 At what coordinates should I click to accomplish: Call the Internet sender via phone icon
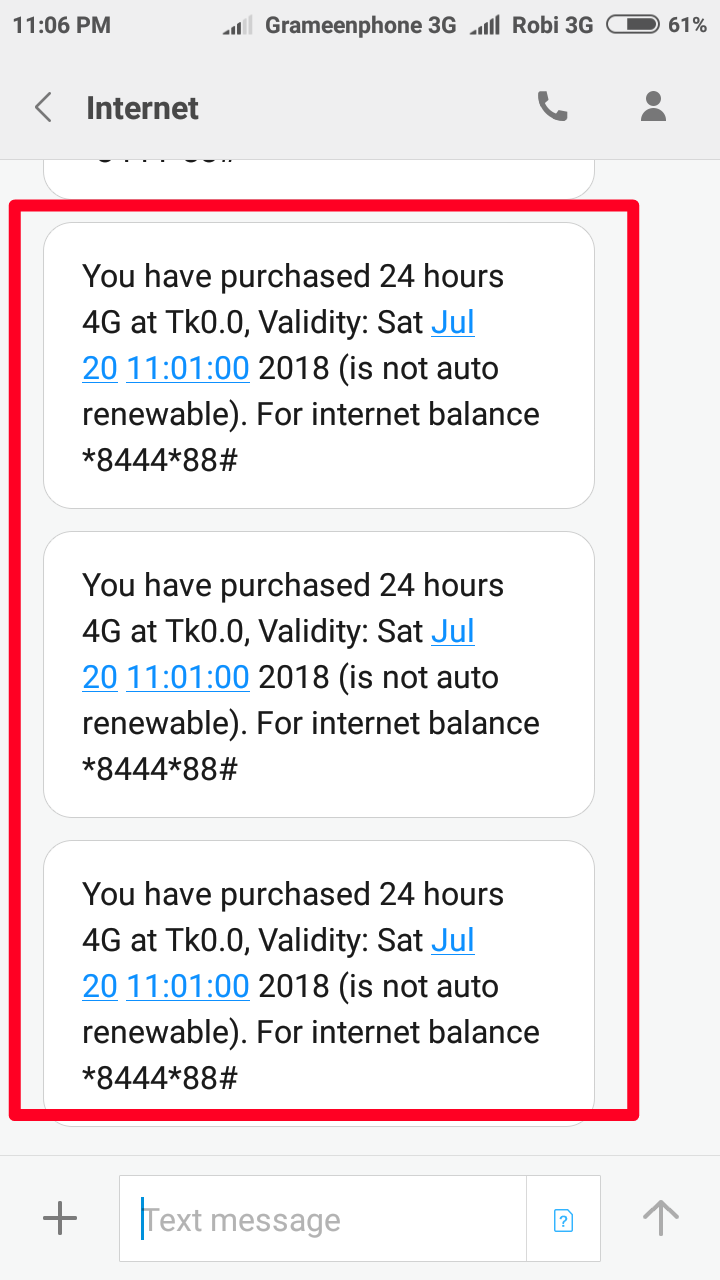[x=553, y=107]
